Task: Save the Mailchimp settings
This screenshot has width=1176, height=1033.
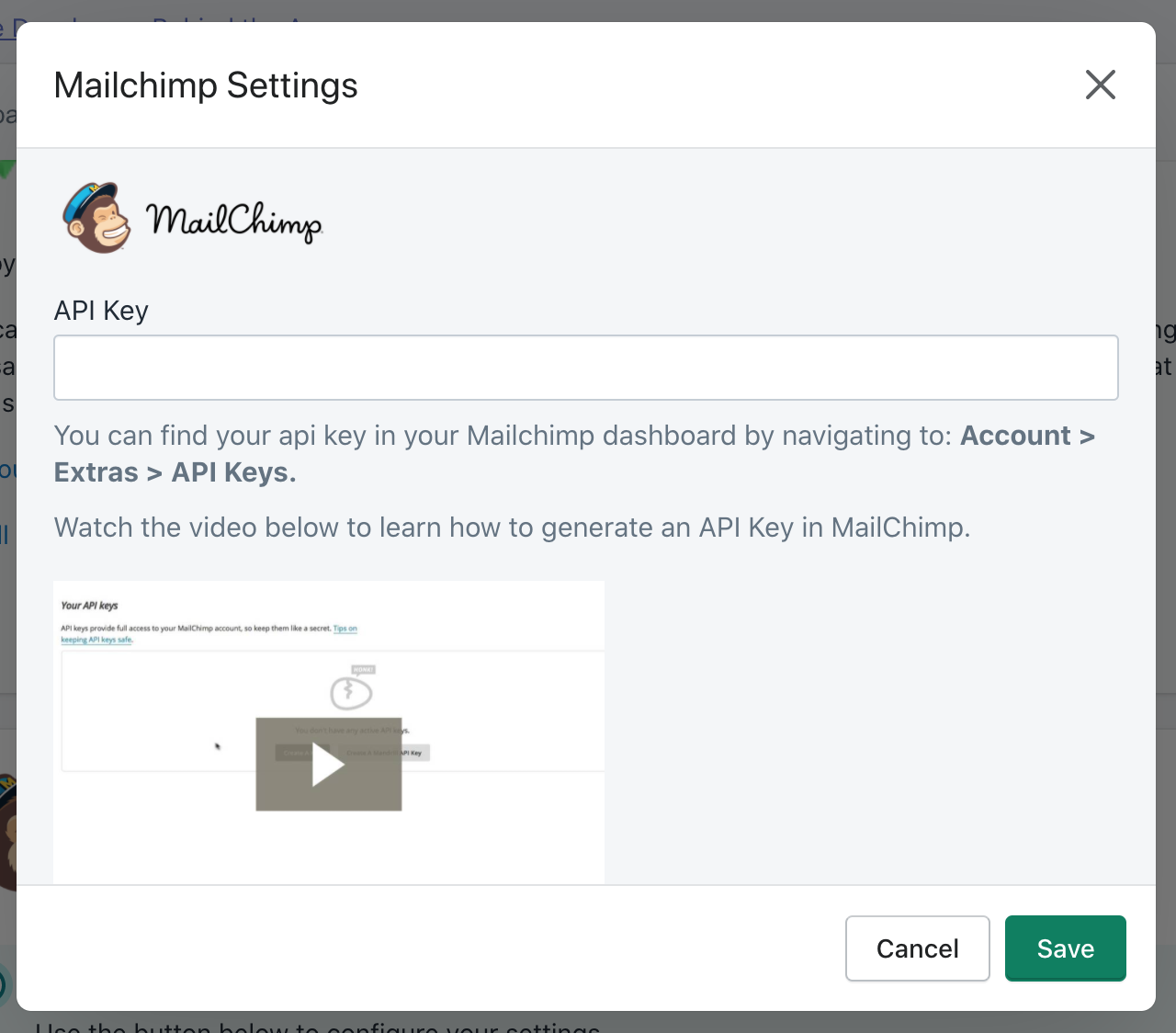Action: pos(1065,948)
